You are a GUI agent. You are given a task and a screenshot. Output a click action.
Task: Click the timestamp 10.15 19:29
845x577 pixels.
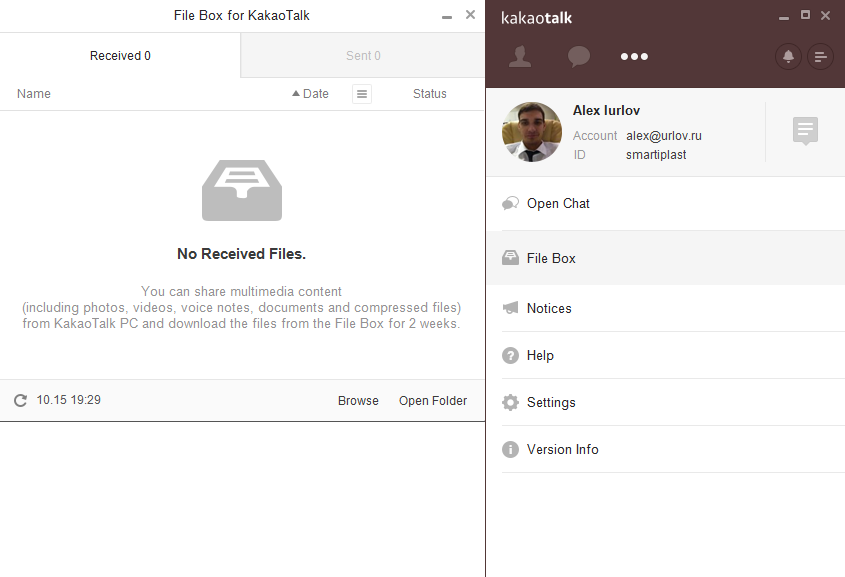click(x=68, y=400)
